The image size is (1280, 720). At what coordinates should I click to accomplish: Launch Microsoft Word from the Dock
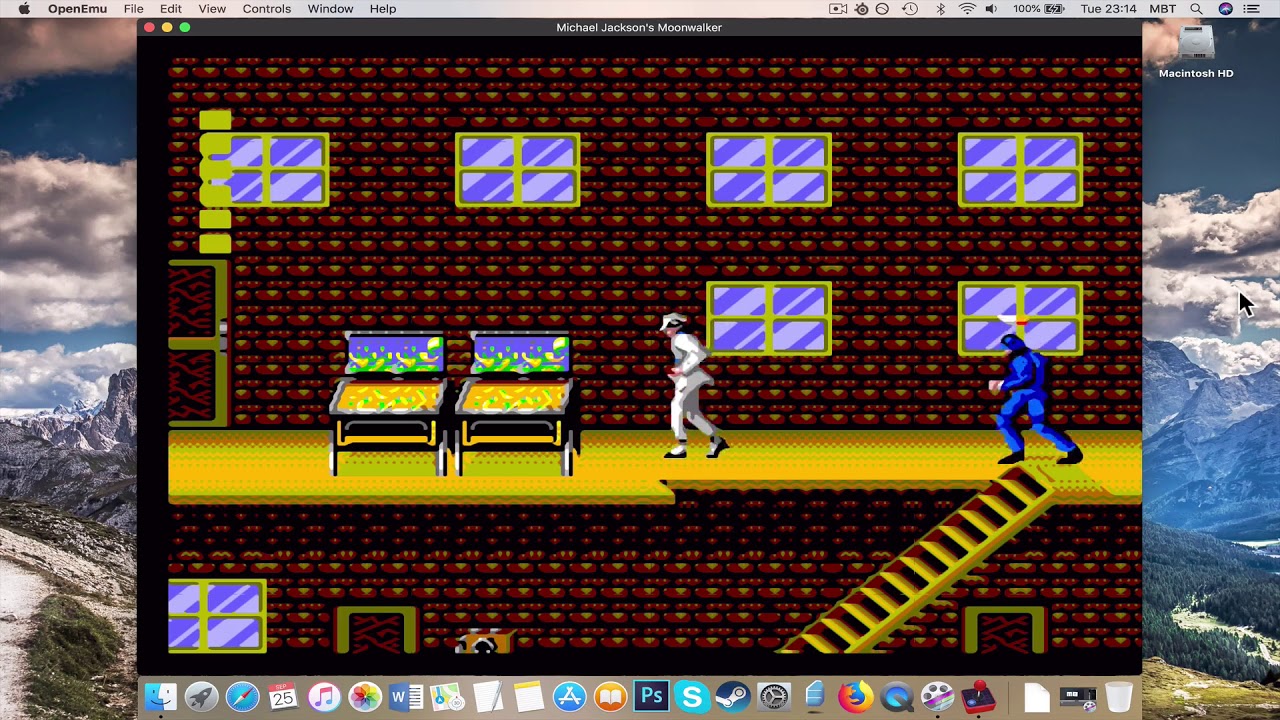(406, 697)
